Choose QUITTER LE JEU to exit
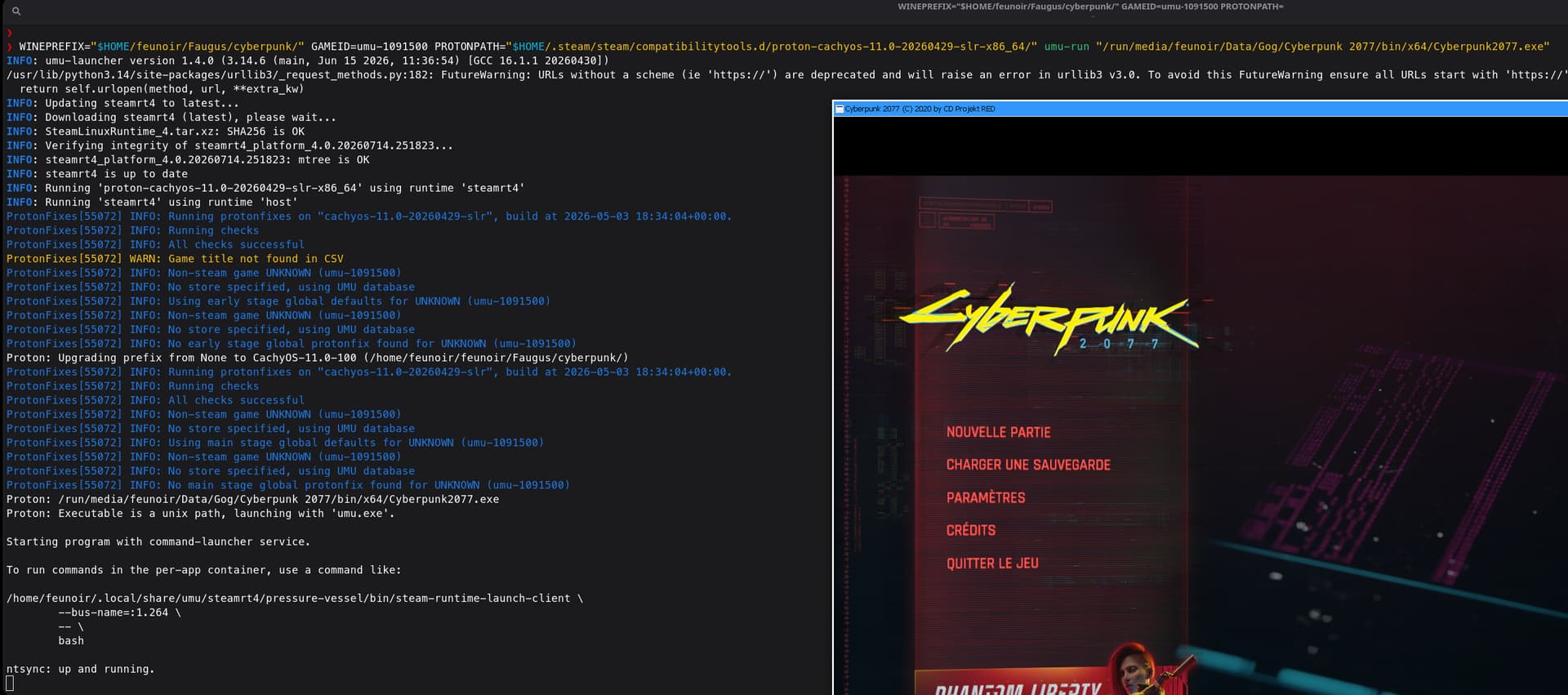The height and width of the screenshot is (695, 1568). point(992,563)
